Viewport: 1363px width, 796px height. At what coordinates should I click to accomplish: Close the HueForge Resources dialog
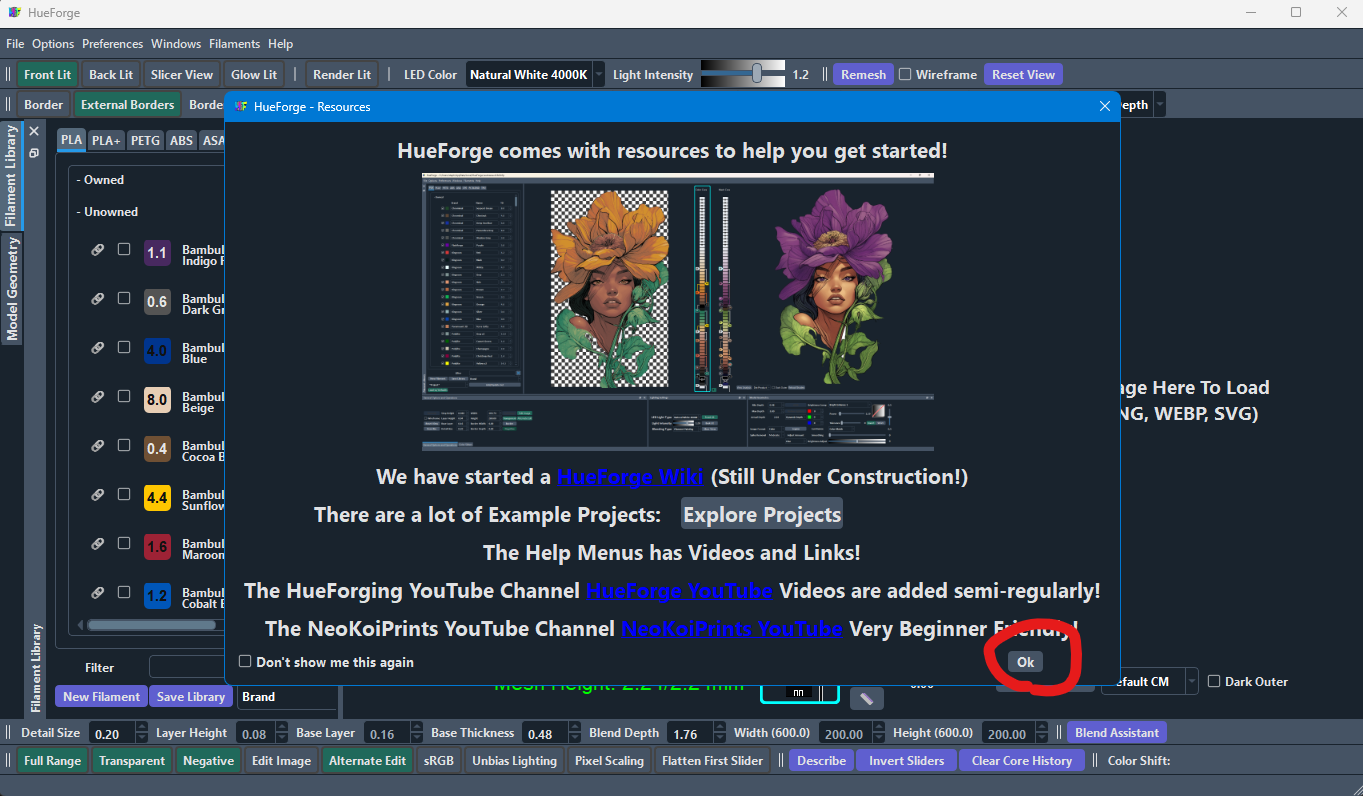[x=1104, y=106]
